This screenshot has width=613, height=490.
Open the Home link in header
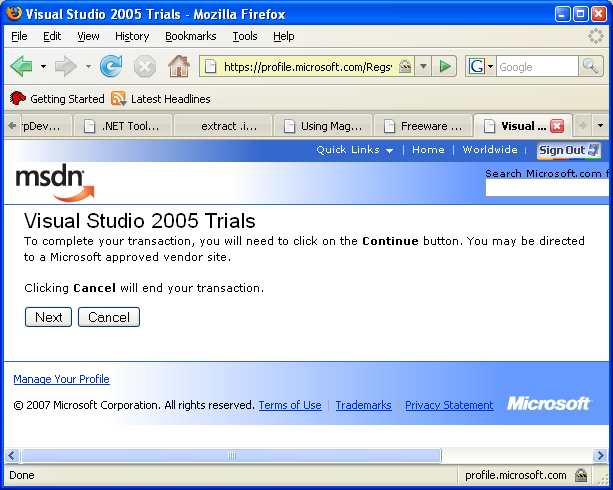coord(428,150)
